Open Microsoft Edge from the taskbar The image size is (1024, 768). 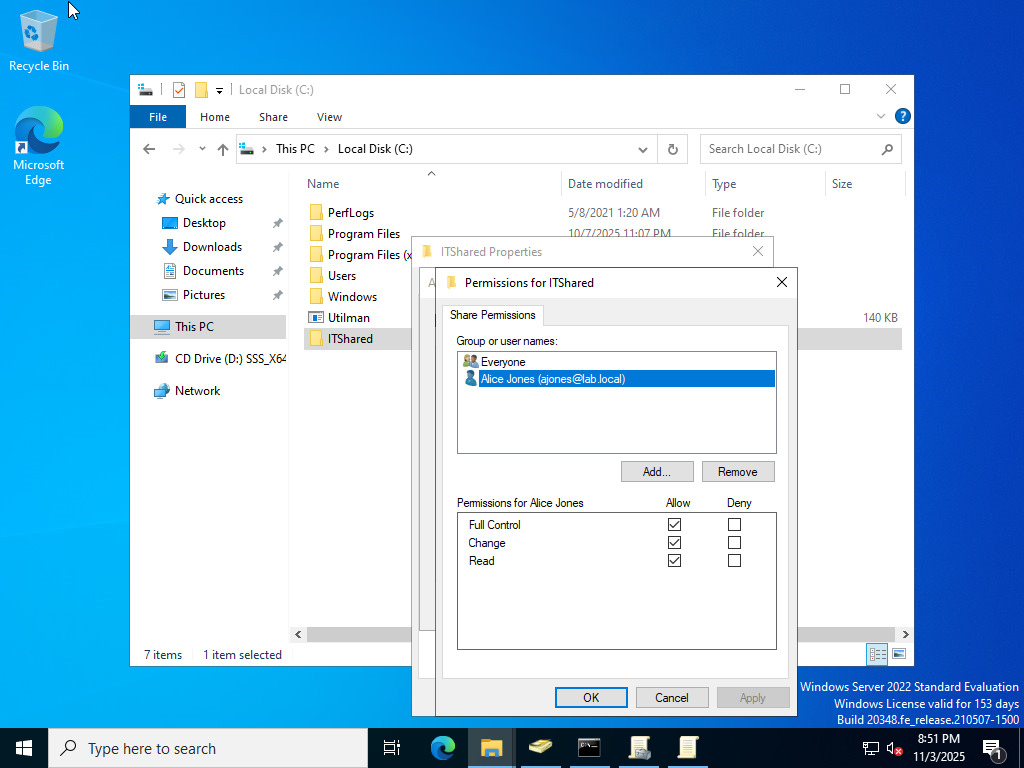(x=442, y=747)
